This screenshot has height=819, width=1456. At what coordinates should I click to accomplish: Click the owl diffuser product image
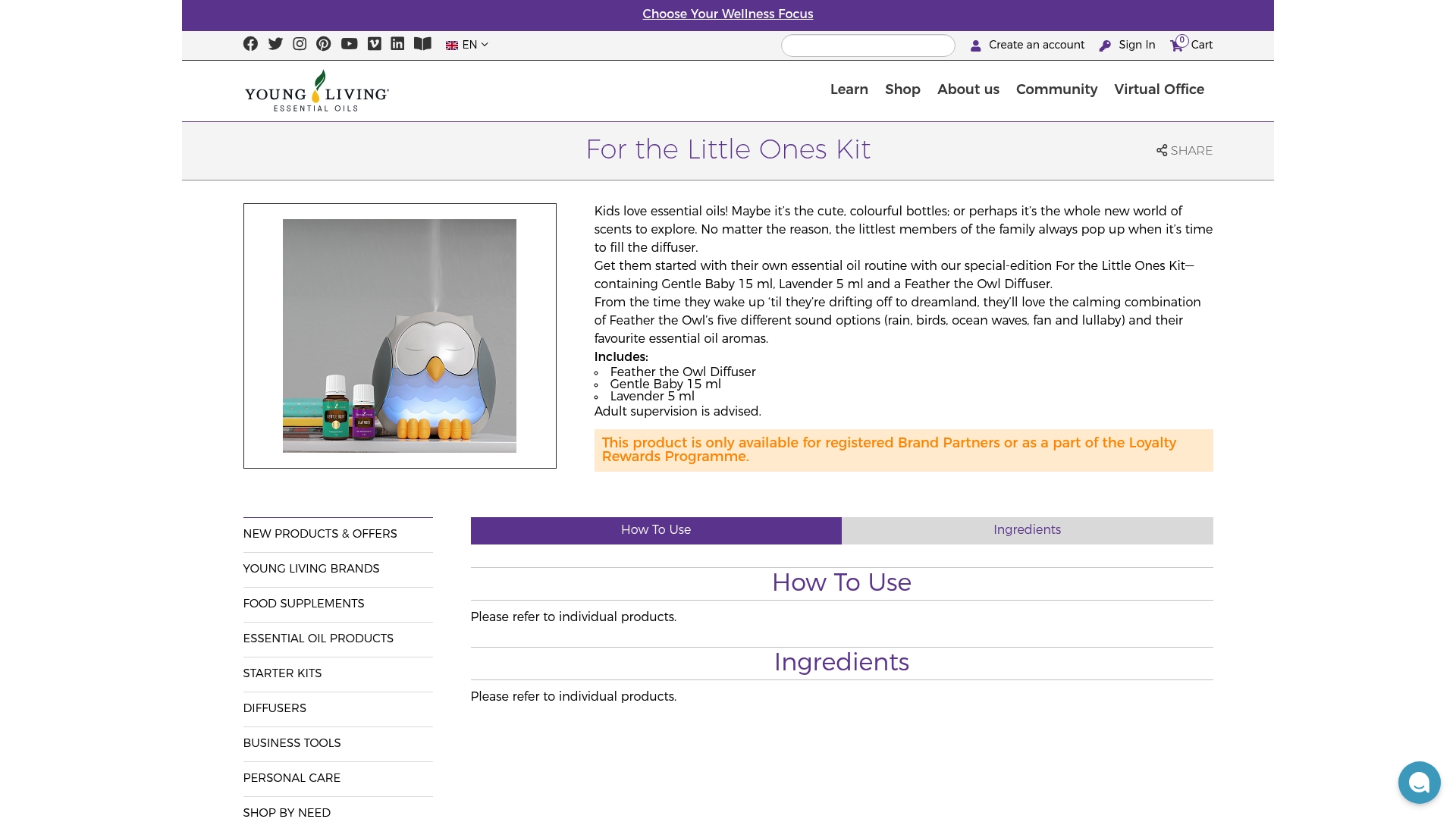[x=400, y=336]
